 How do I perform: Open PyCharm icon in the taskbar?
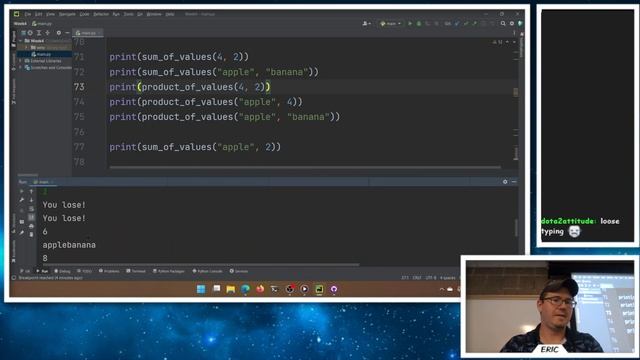(x=319, y=289)
